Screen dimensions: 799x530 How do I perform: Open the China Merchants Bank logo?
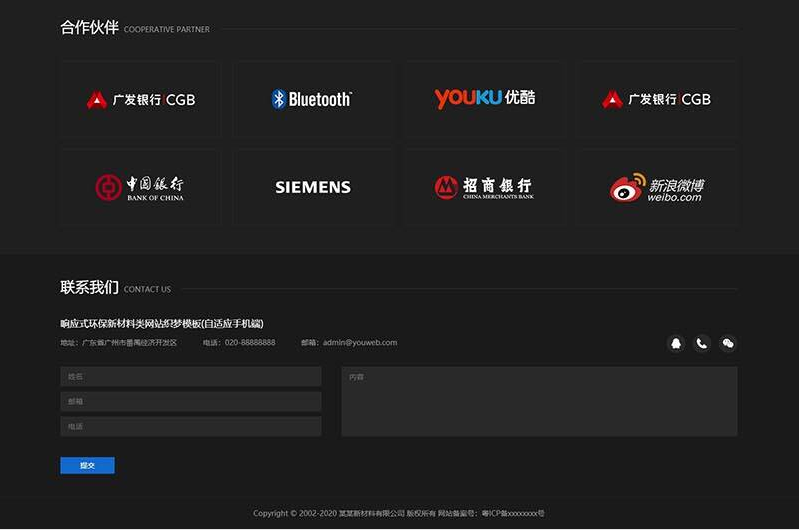click(484, 188)
